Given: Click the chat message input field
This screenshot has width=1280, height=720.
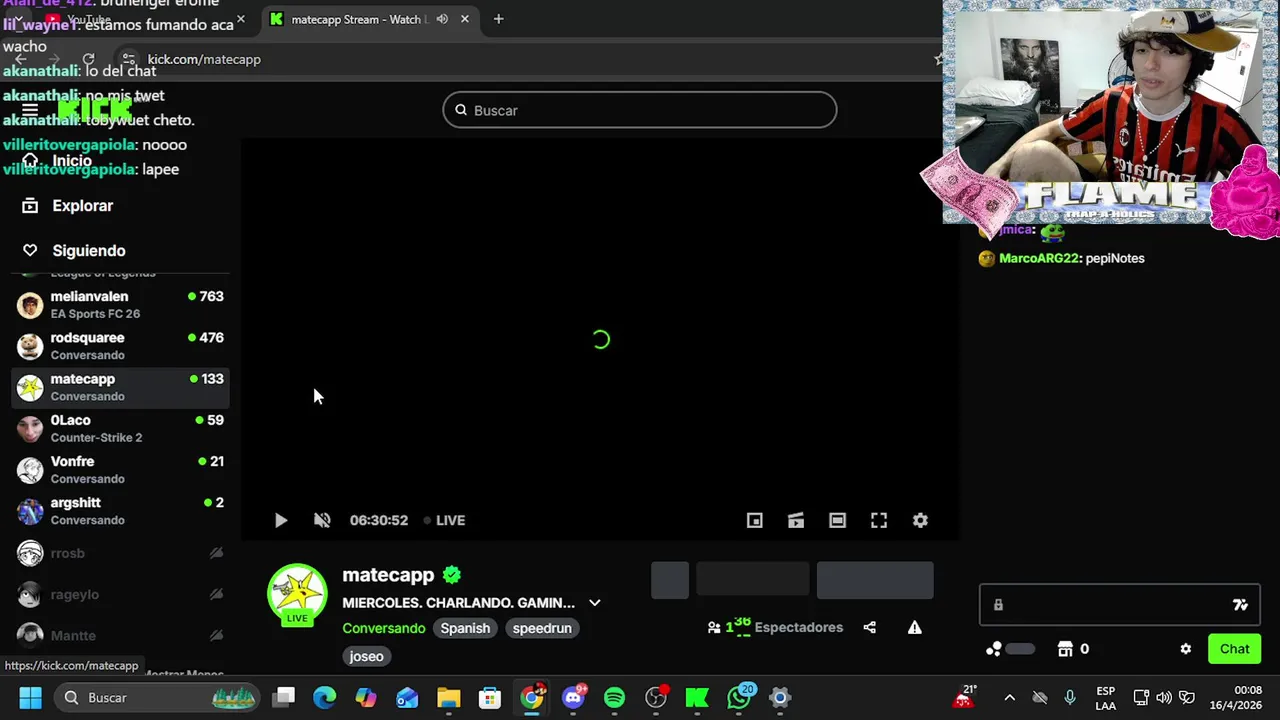Looking at the screenshot, I should [x=1119, y=605].
